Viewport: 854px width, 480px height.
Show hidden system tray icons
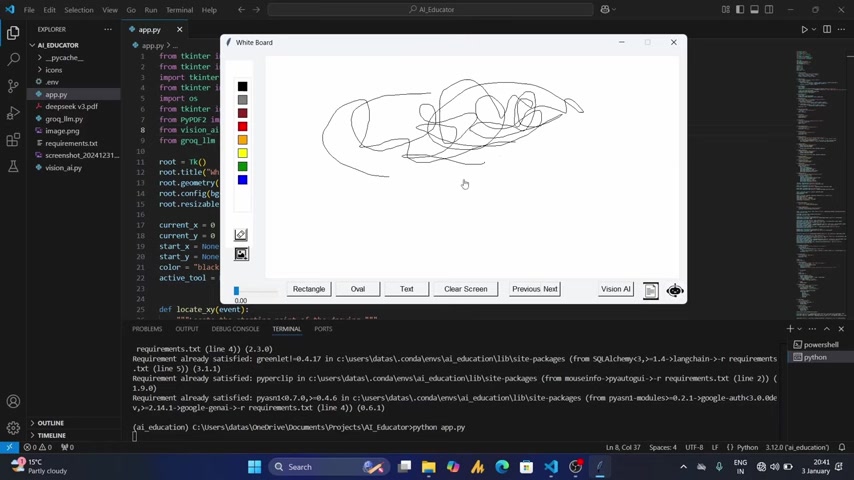tap(683, 467)
